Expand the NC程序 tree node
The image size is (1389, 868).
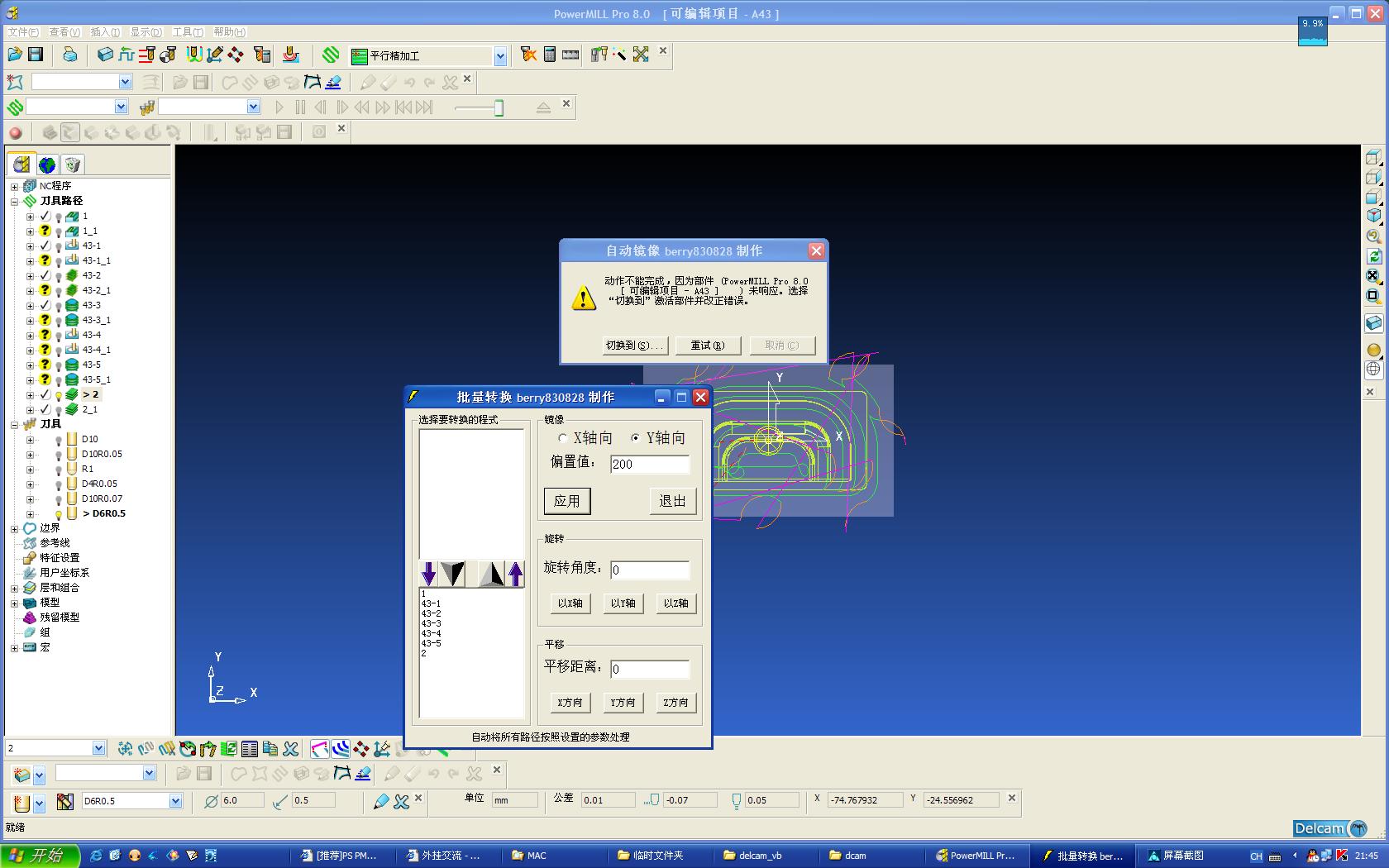tap(14, 186)
